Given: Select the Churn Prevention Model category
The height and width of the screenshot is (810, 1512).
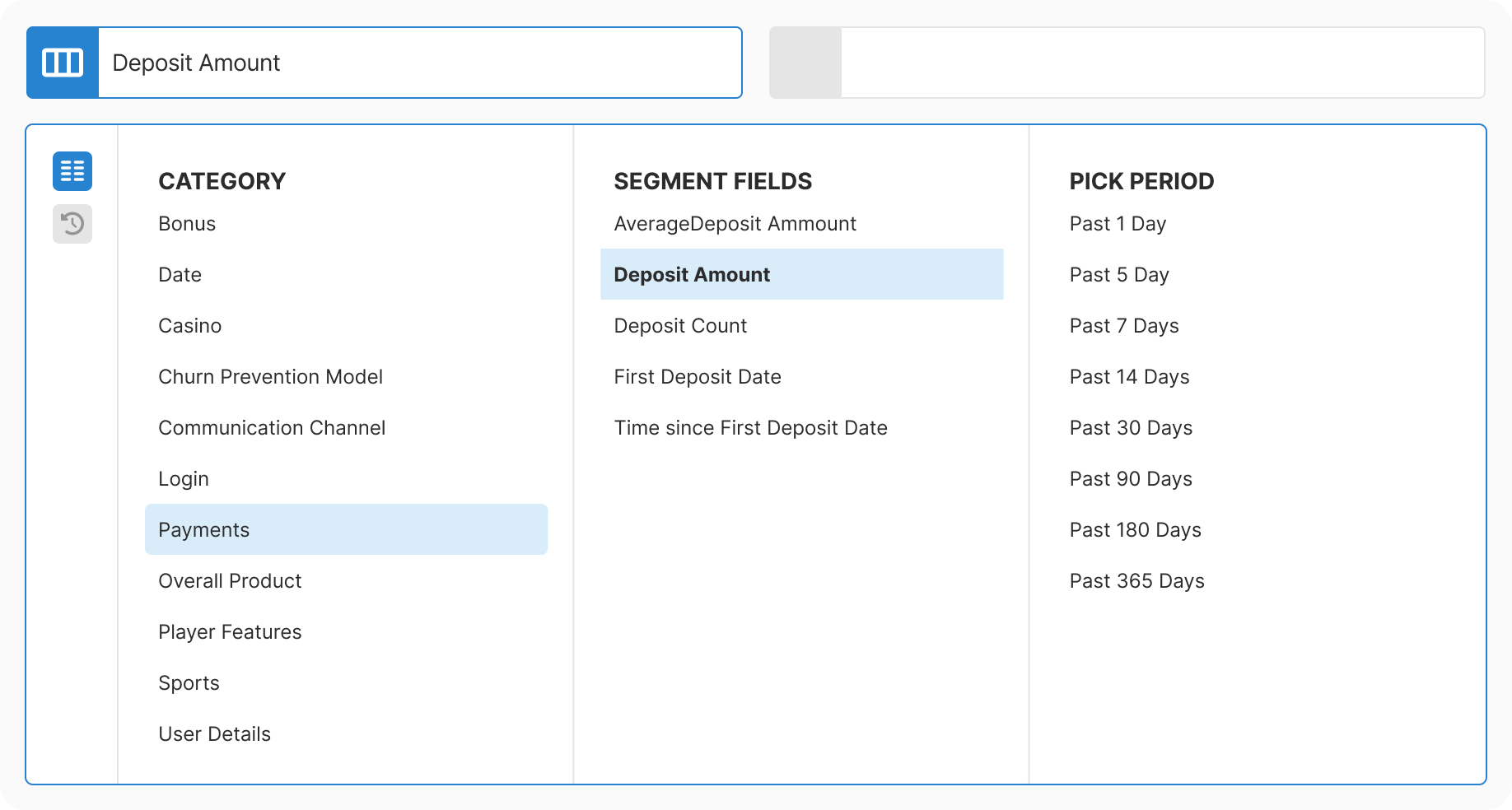Looking at the screenshot, I should pos(270,376).
